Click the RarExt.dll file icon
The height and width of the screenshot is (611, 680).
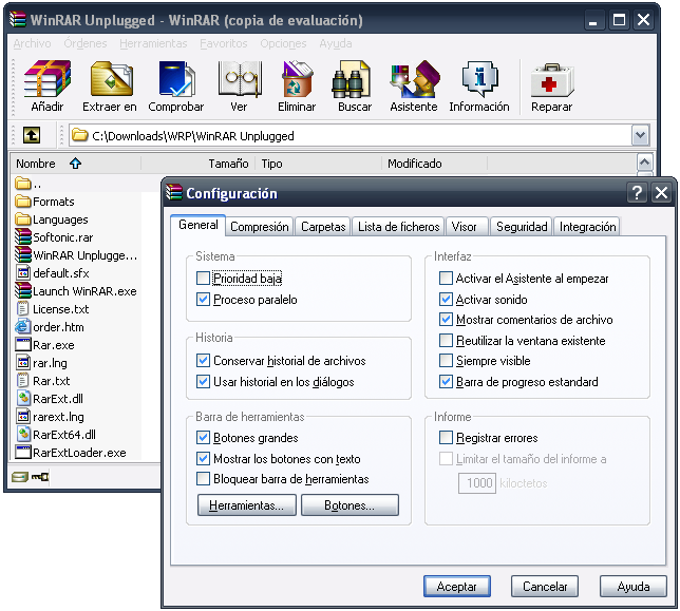(23, 398)
